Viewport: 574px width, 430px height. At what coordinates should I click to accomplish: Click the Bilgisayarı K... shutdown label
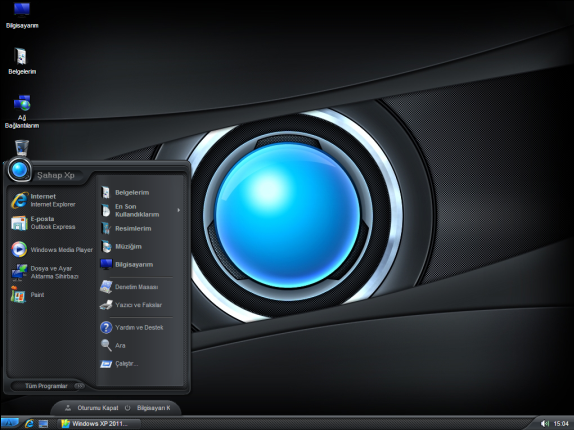[154, 408]
